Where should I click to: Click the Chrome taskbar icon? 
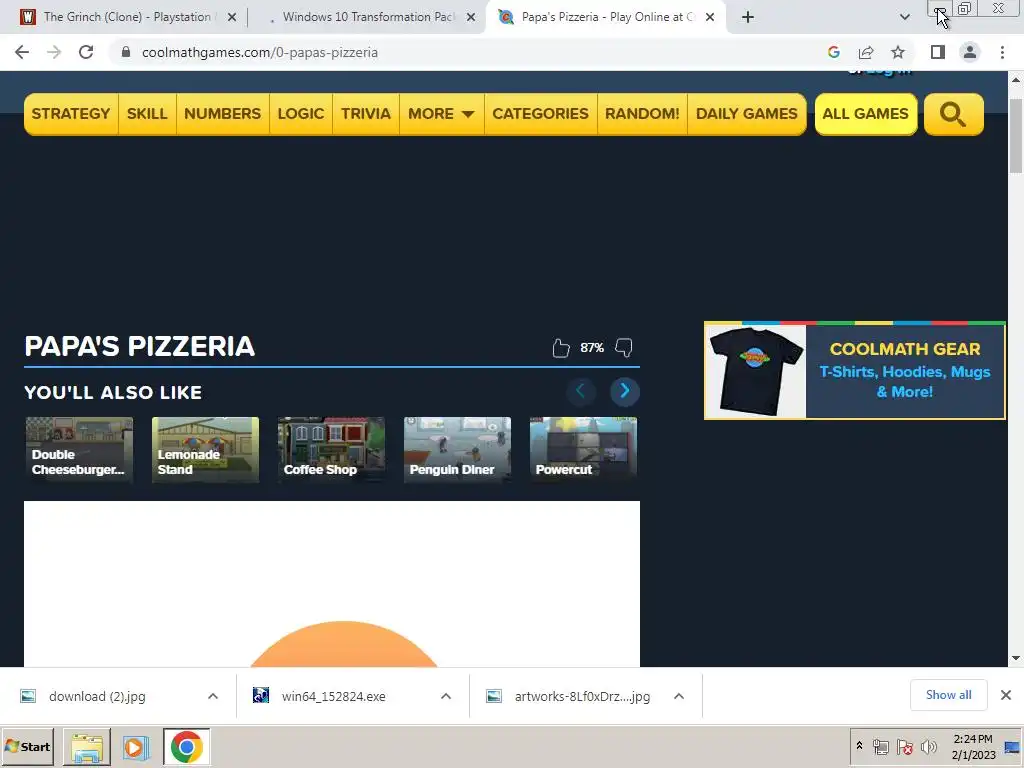coord(187,747)
